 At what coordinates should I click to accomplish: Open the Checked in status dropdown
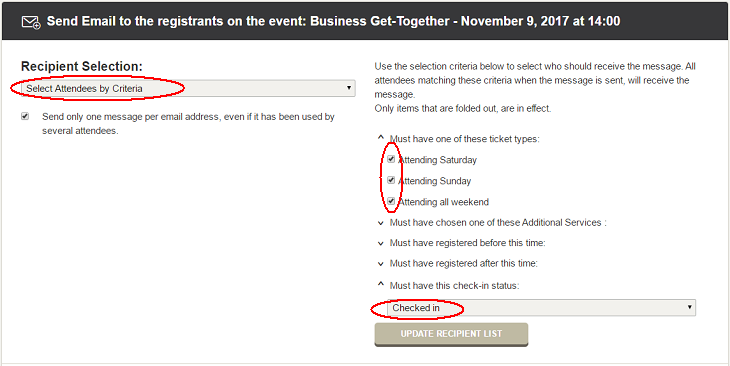541,308
